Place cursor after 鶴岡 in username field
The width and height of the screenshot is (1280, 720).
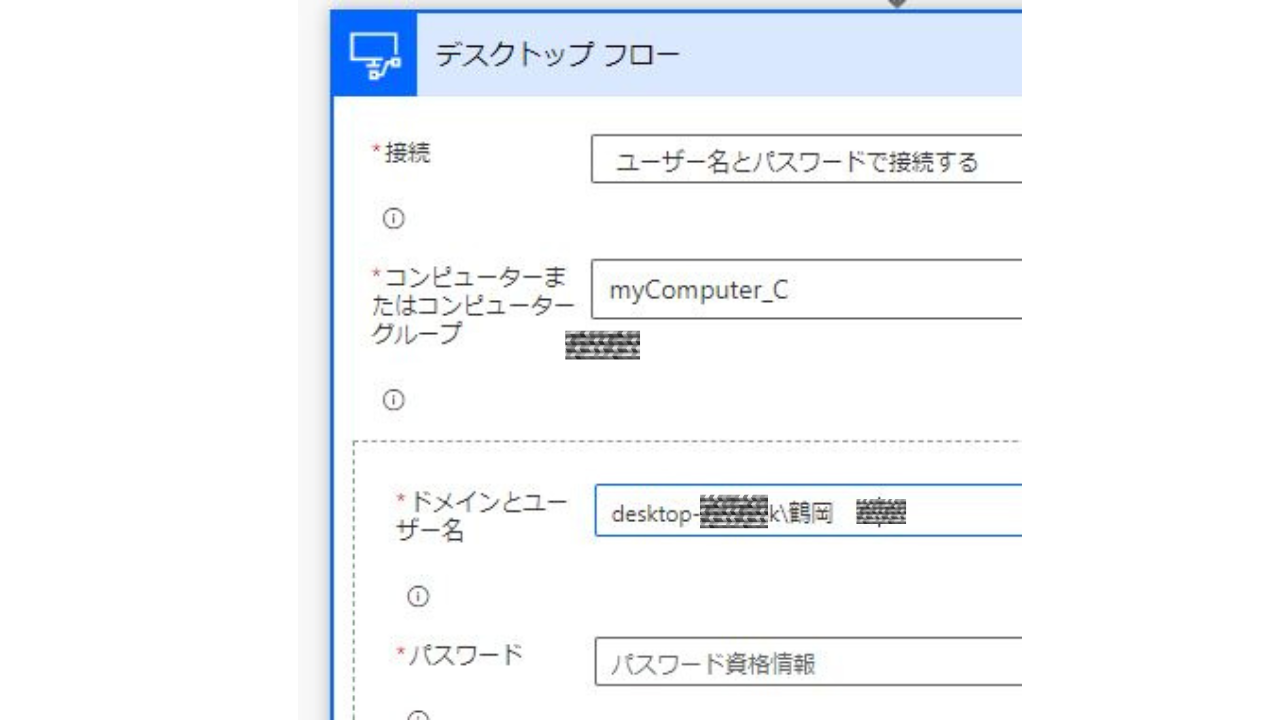(836, 513)
